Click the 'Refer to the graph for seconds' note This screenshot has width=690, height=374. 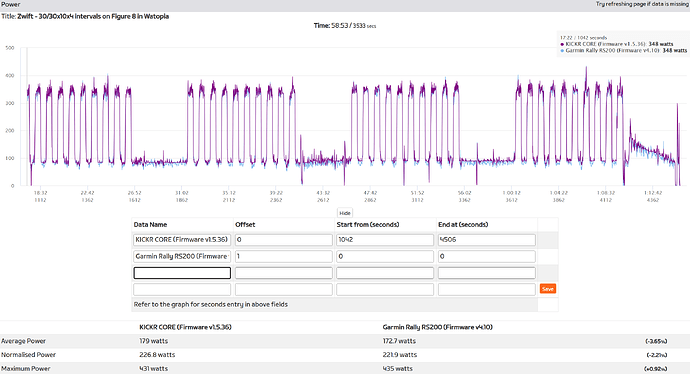point(211,304)
